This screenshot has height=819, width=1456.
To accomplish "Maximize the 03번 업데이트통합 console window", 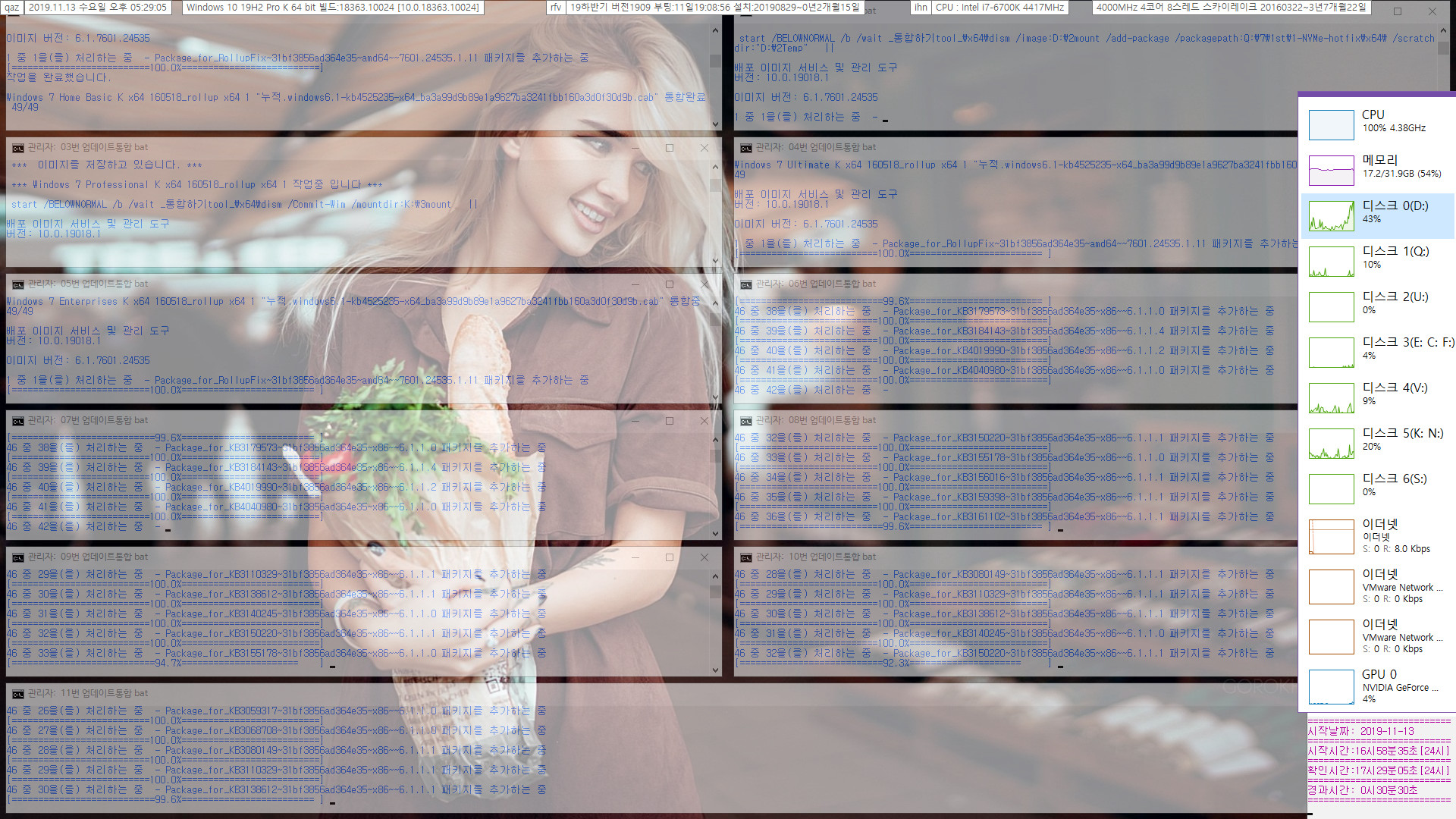I will [x=670, y=148].
